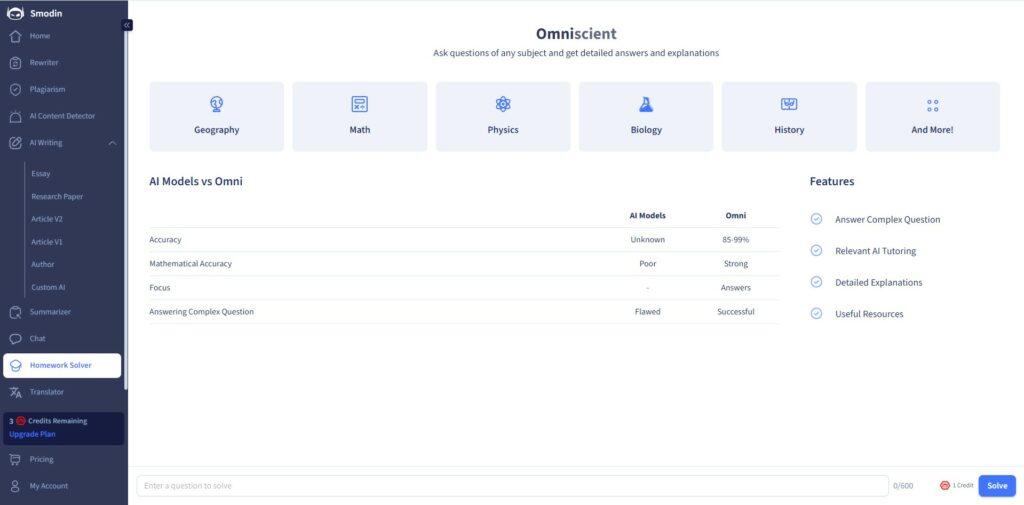Click the Successful table cell

735,312
